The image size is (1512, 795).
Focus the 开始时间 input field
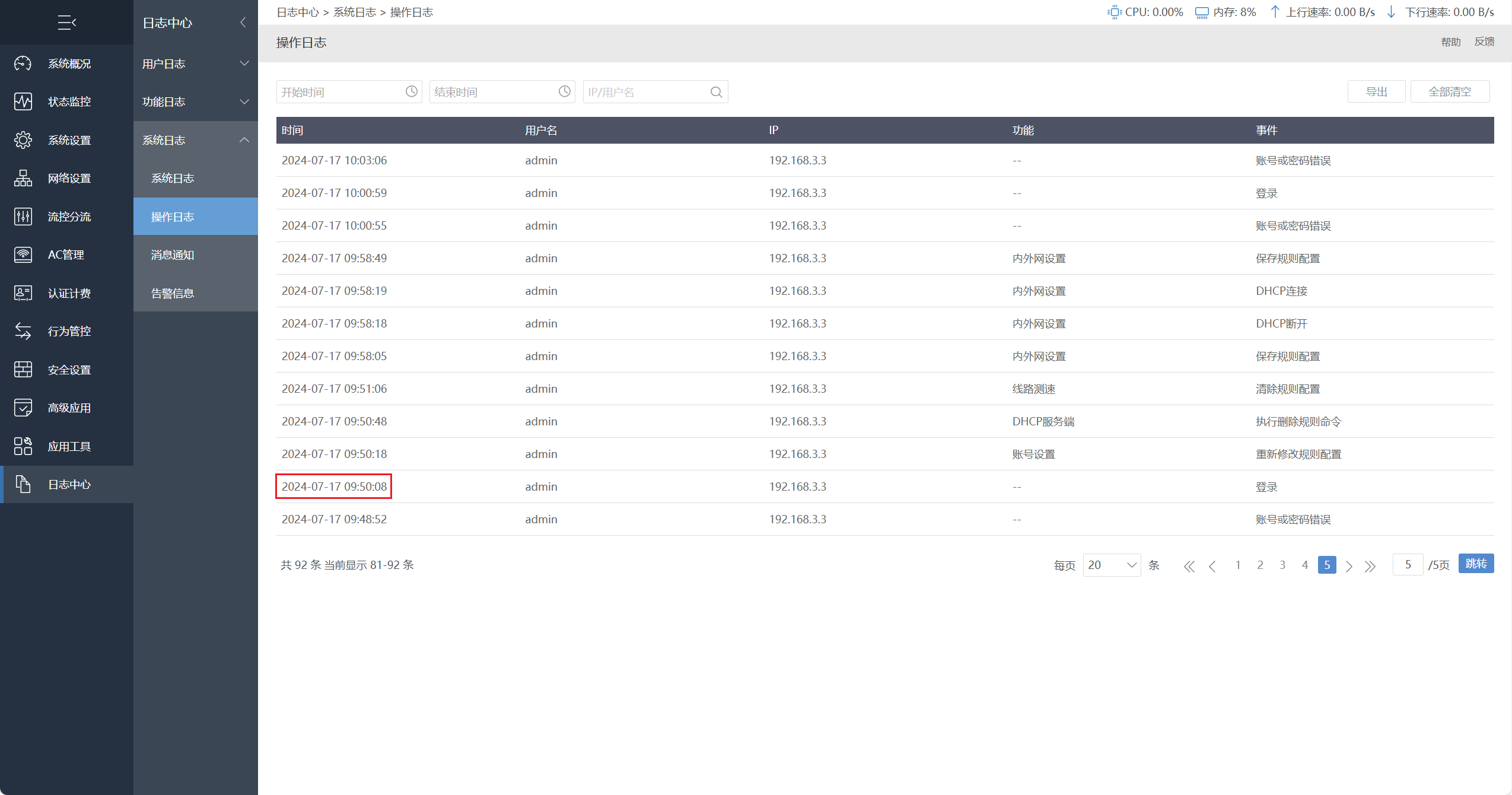[x=349, y=91]
